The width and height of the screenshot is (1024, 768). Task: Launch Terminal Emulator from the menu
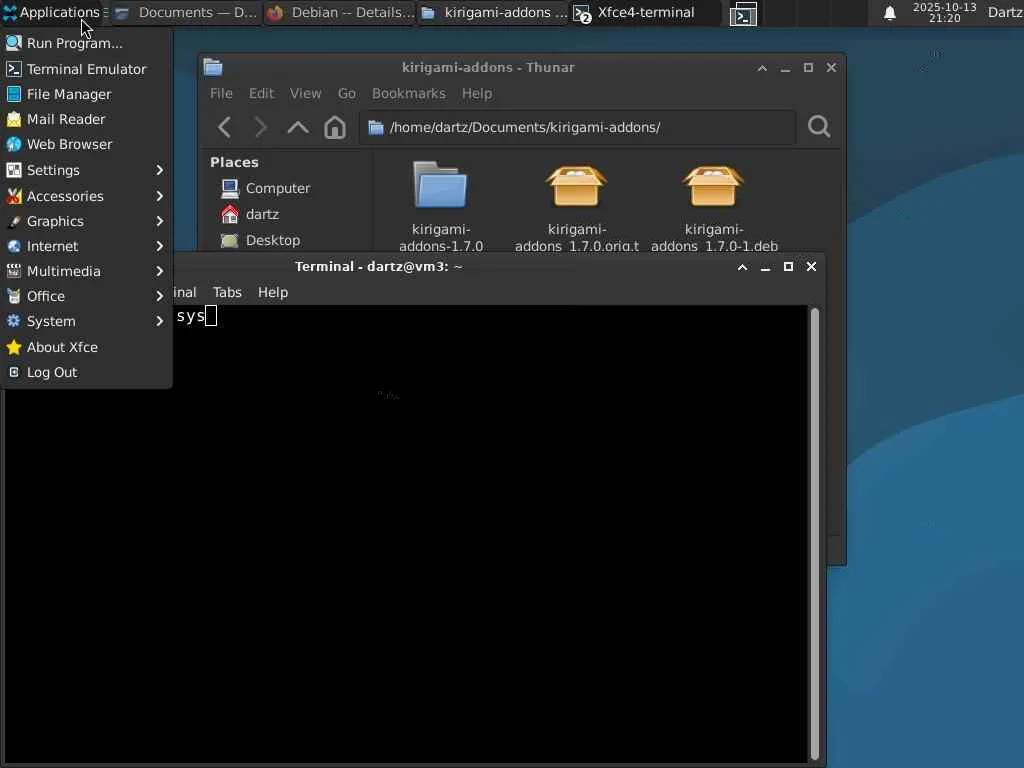pyautogui.click(x=86, y=69)
